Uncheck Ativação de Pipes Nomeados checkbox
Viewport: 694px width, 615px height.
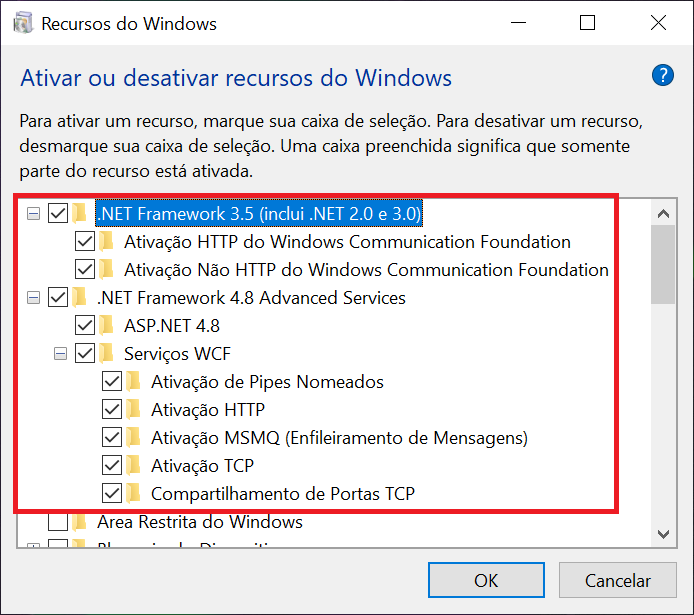(x=112, y=381)
